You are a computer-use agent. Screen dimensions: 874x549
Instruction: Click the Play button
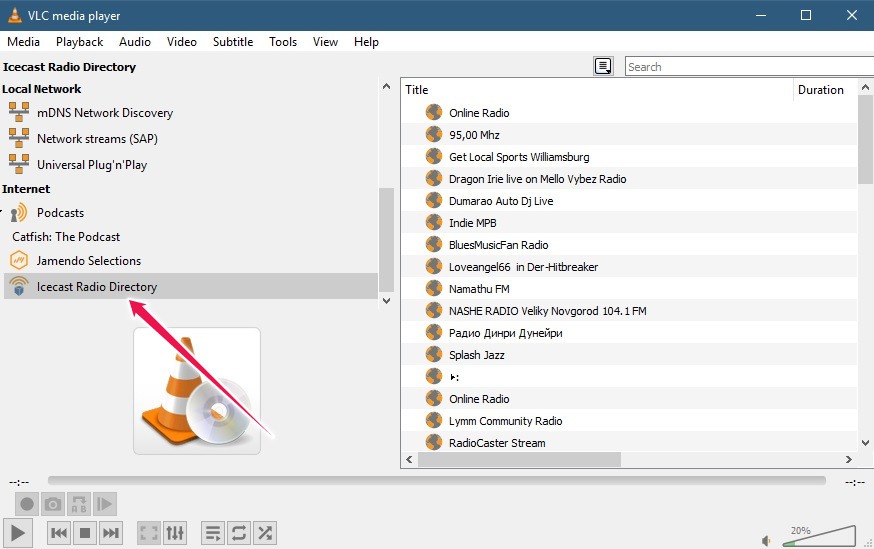(x=18, y=533)
